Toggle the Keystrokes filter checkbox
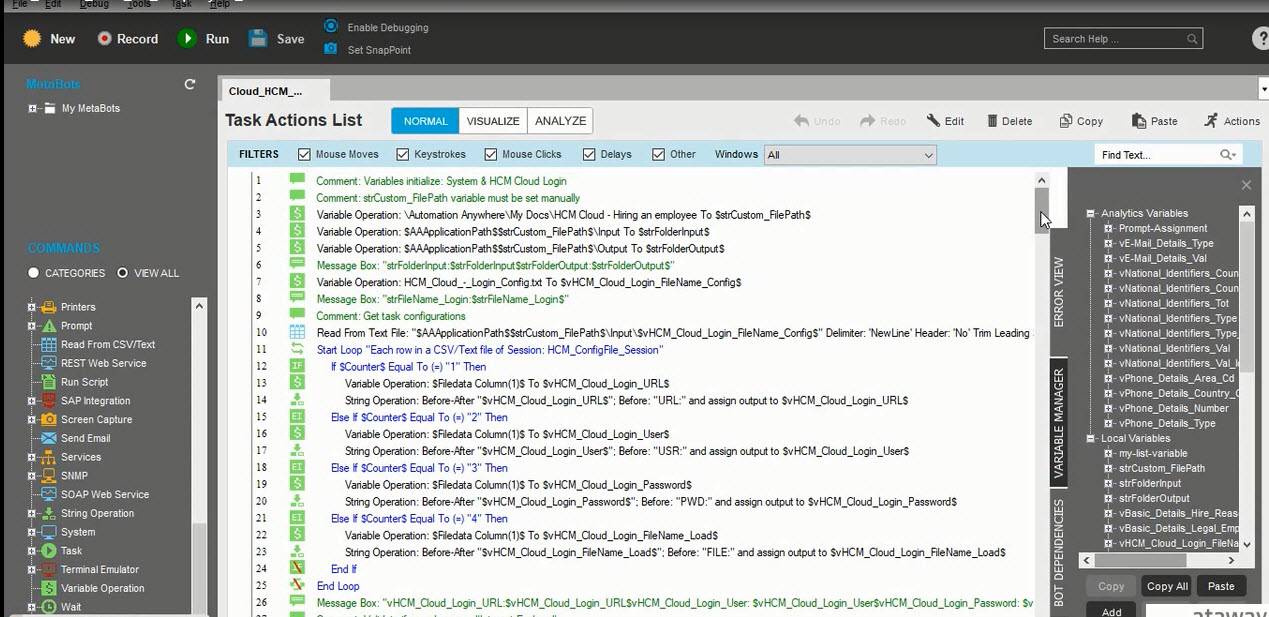1269x617 pixels. point(403,155)
